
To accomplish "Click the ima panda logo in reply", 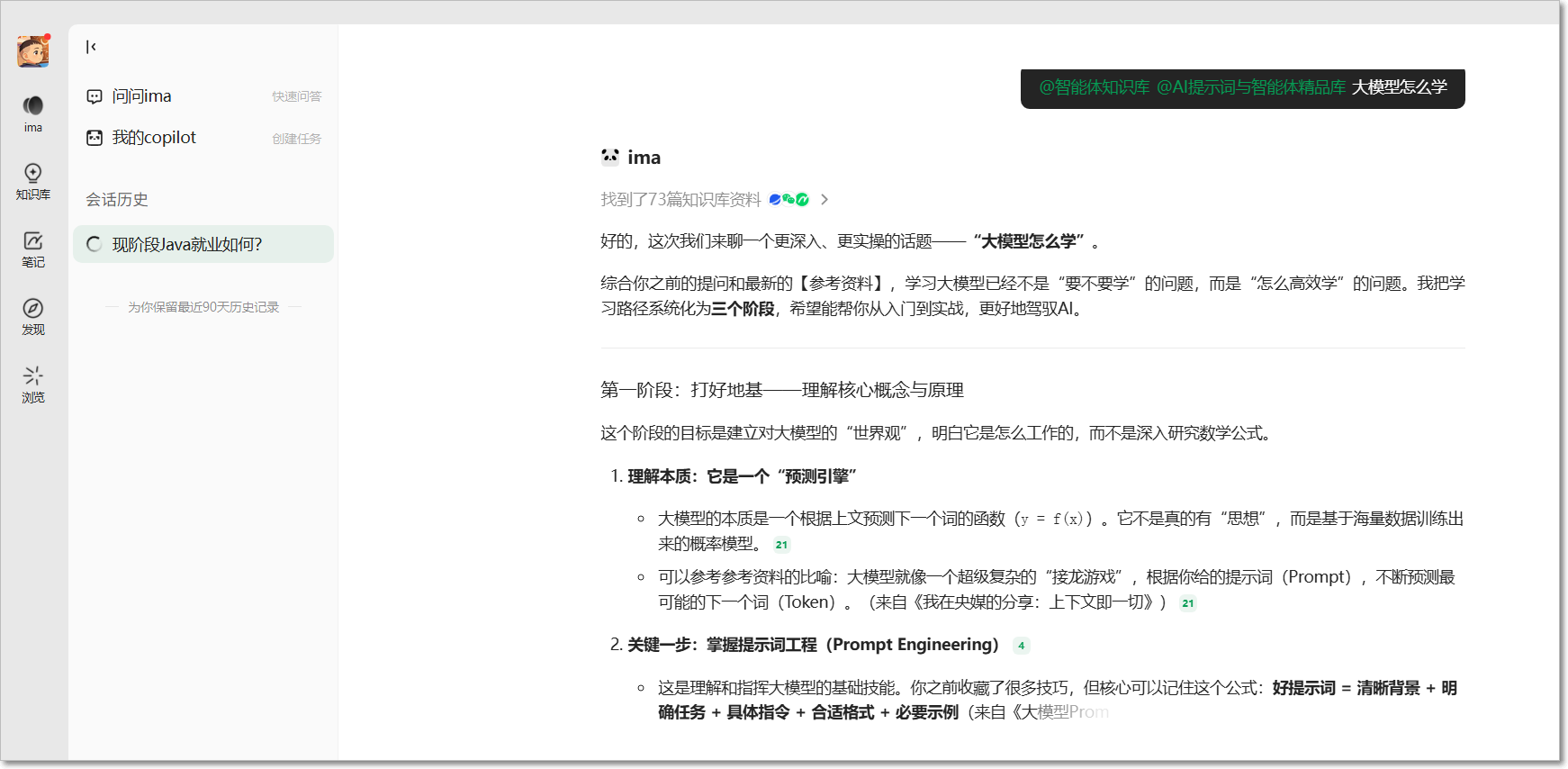I will click(610, 157).
